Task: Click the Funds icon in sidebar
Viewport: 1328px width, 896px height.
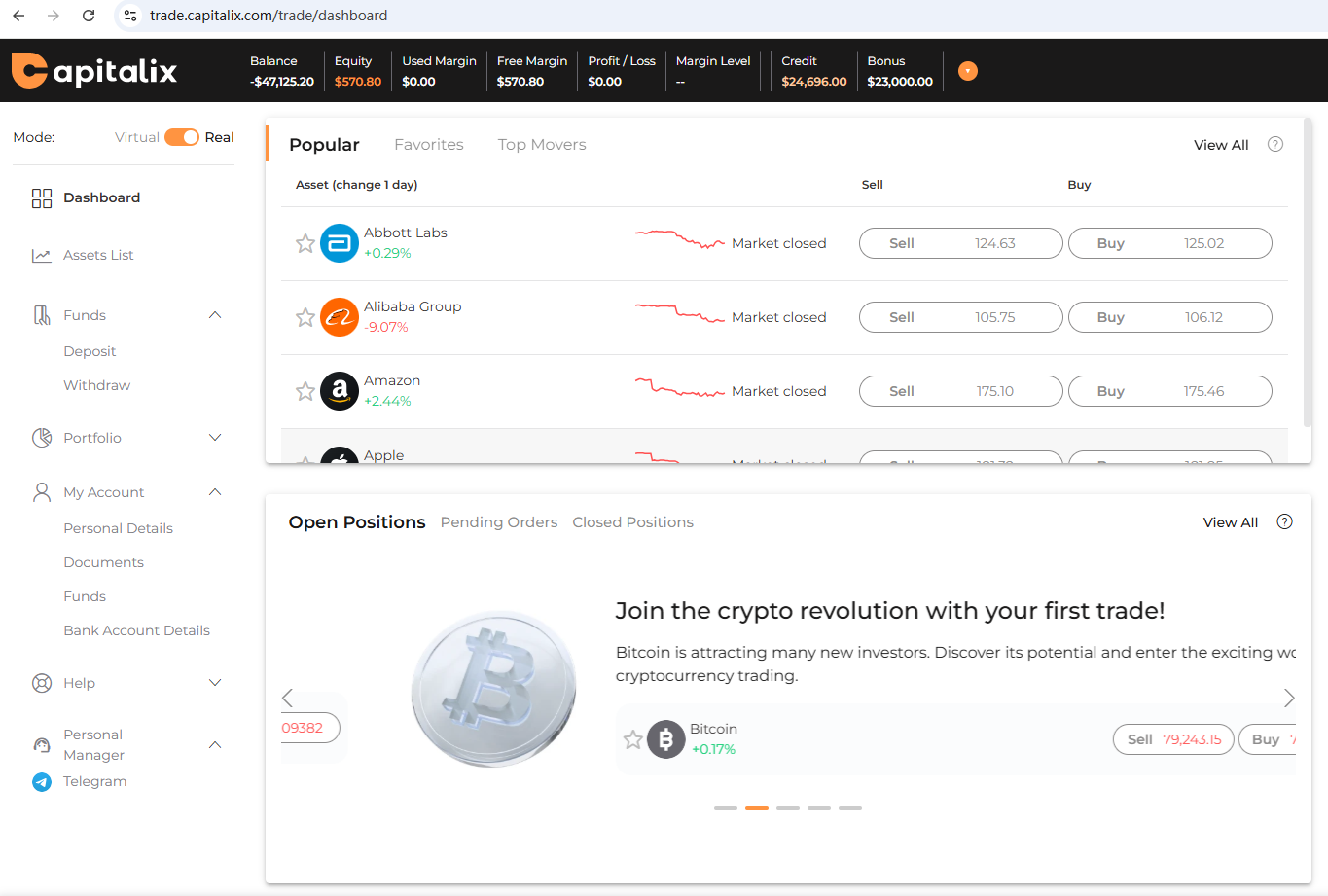Action: pyautogui.click(x=42, y=315)
